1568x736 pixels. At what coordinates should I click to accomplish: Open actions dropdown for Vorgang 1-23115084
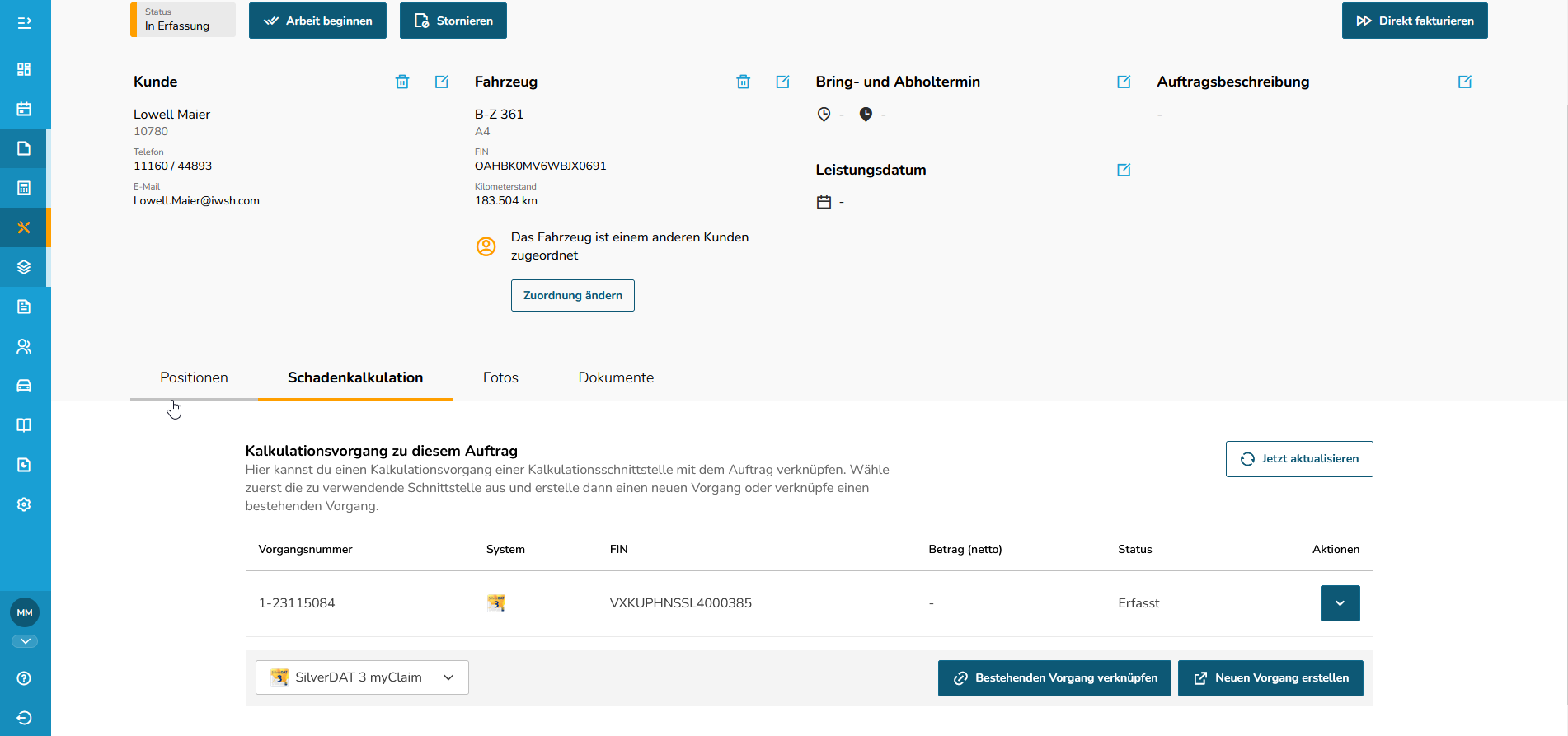(1340, 603)
